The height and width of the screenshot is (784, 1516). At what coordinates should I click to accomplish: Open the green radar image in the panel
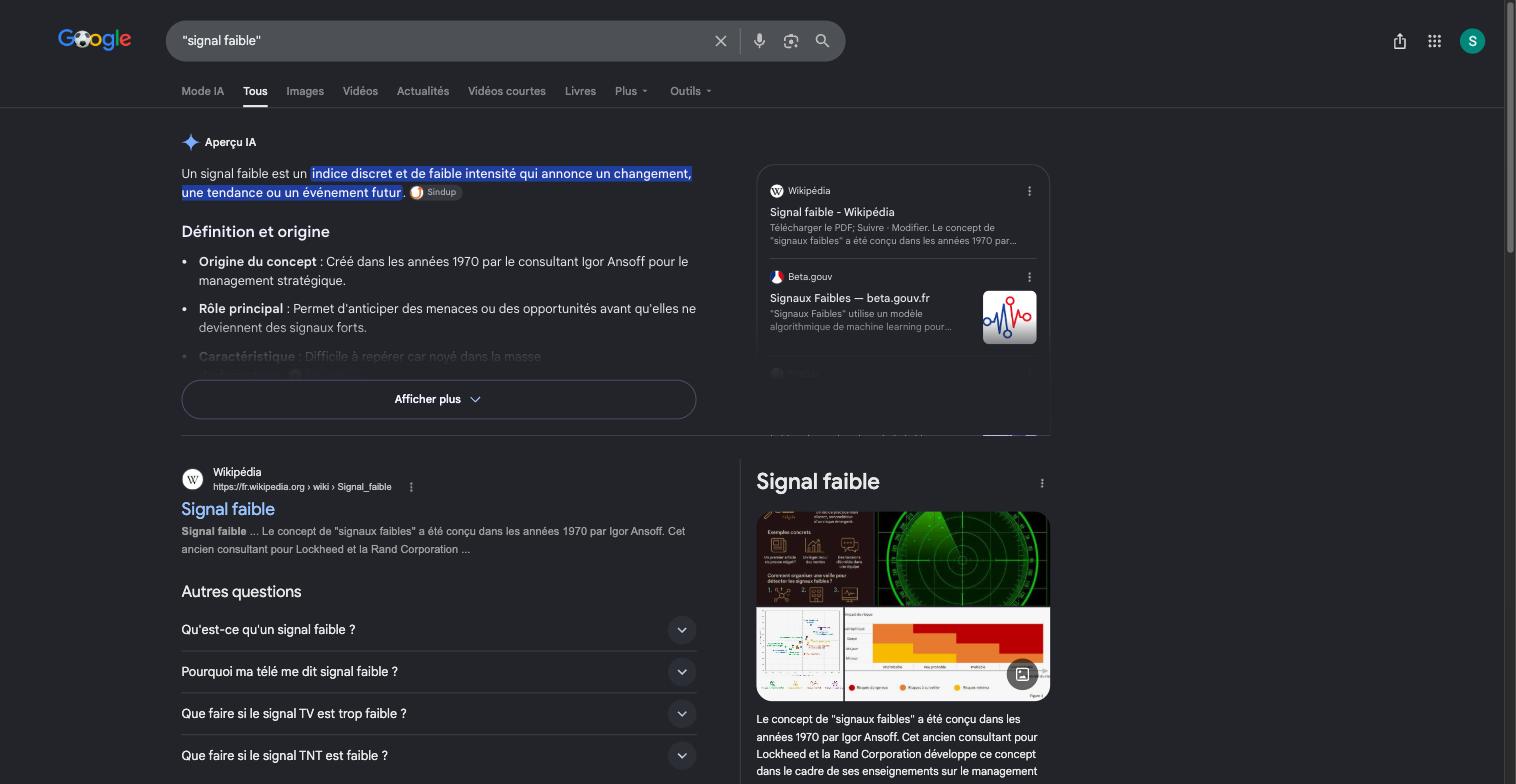[x=963, y=558]
